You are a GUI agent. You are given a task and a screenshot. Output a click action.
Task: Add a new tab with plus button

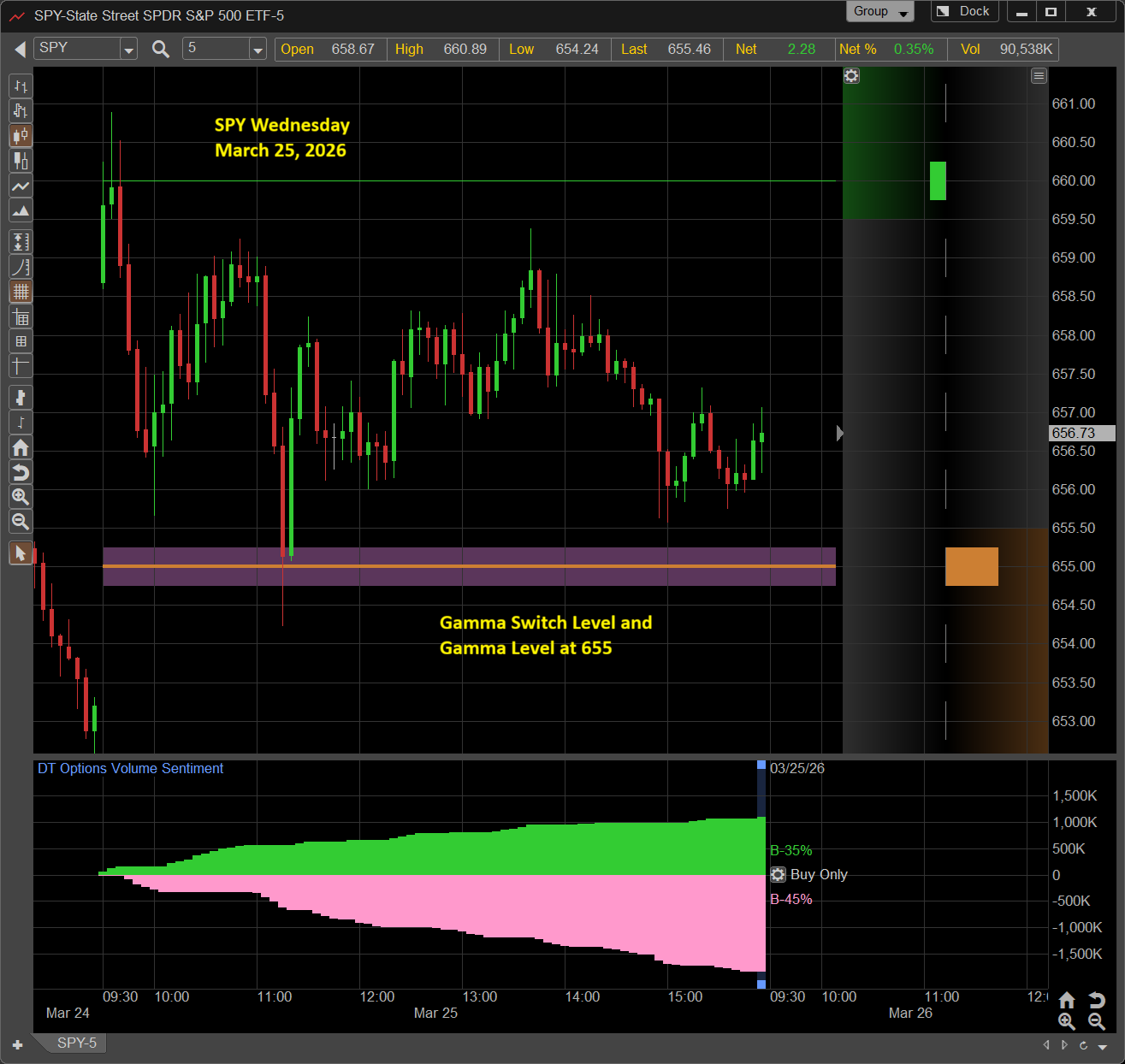17,1044
